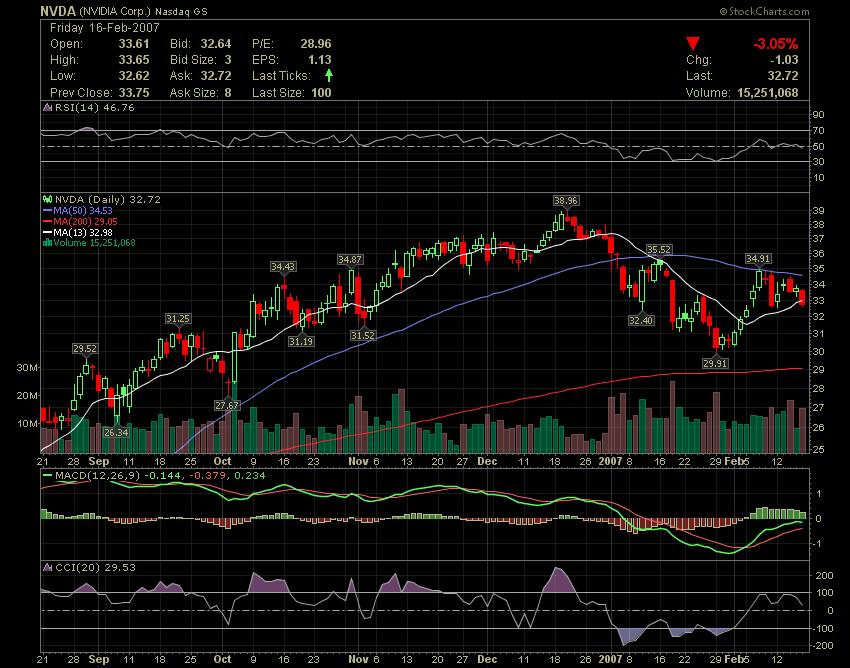This screenshot has height=668, width=850.
Task: Click the Last Size value 100
Action: [x=321, y=93]
